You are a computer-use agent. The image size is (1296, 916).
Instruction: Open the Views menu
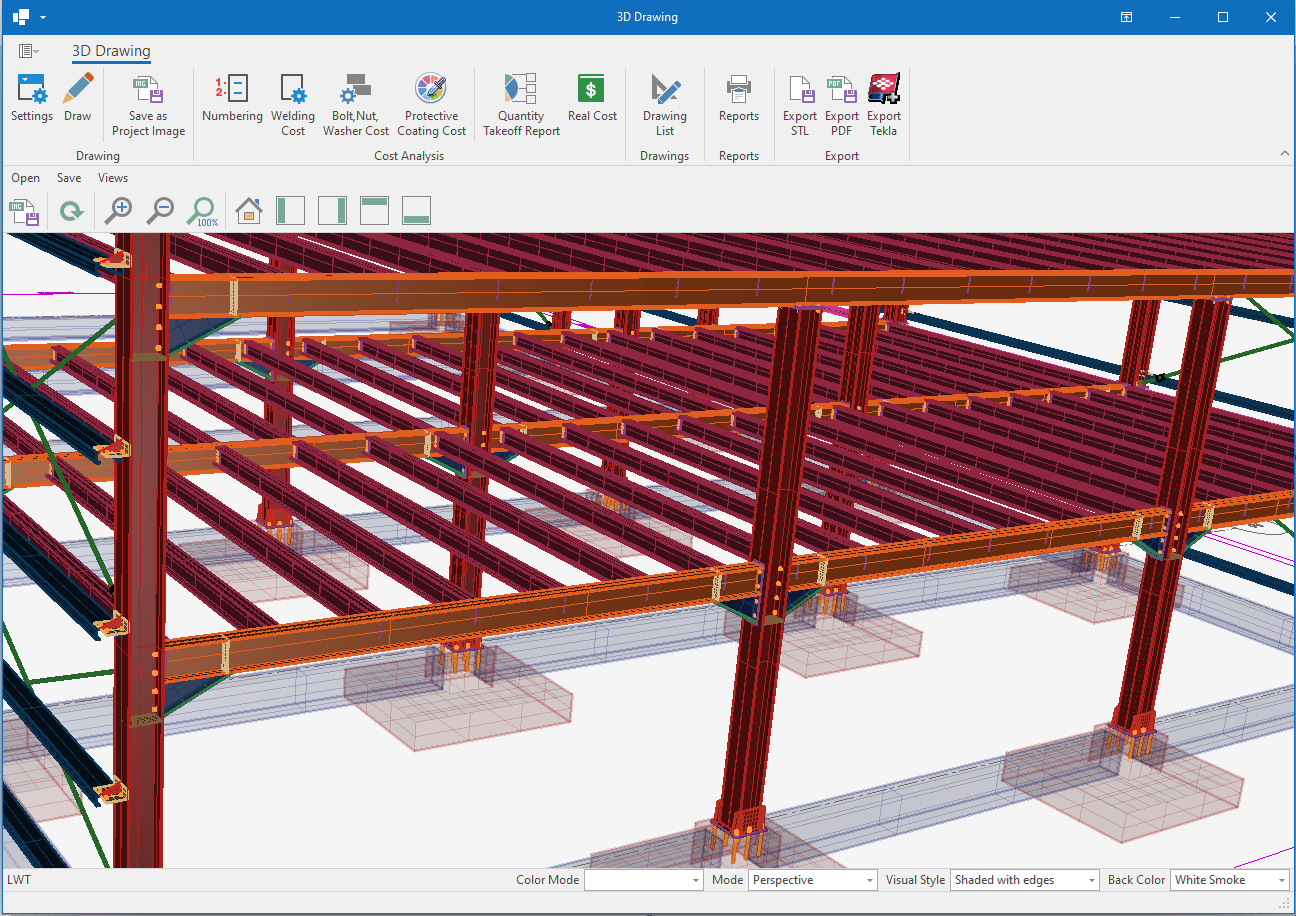click(x=113, y=178)
